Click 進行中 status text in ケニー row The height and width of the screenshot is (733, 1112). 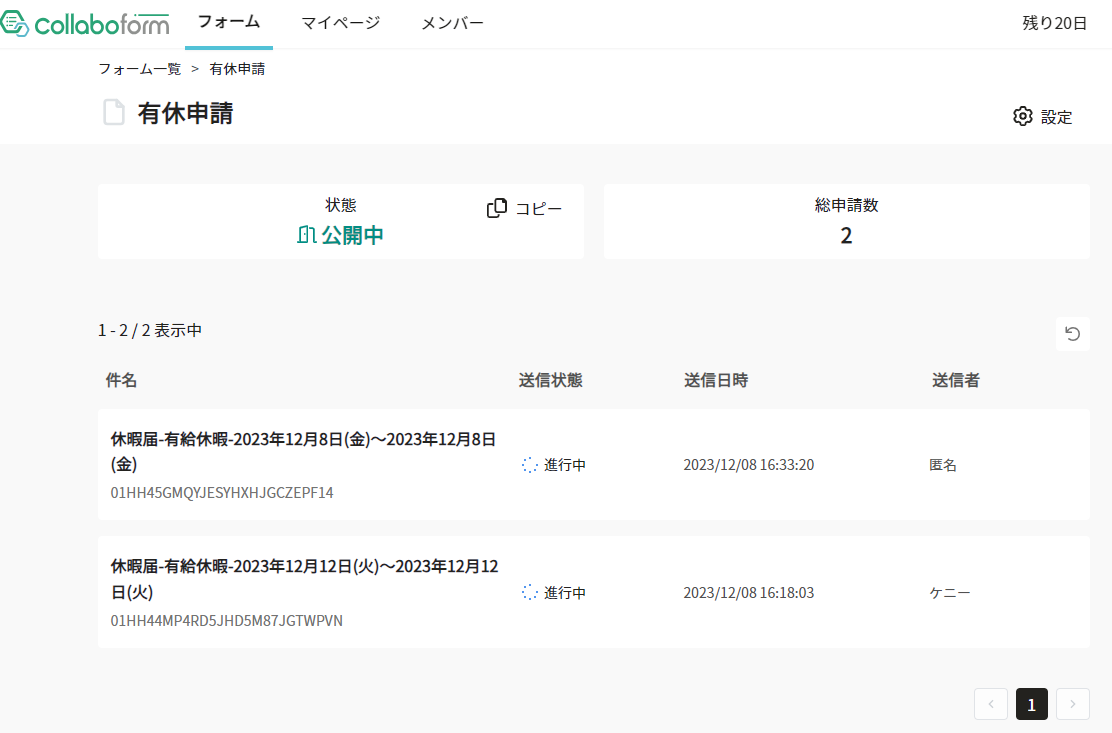pyautogui.click(x=565, y=593)
